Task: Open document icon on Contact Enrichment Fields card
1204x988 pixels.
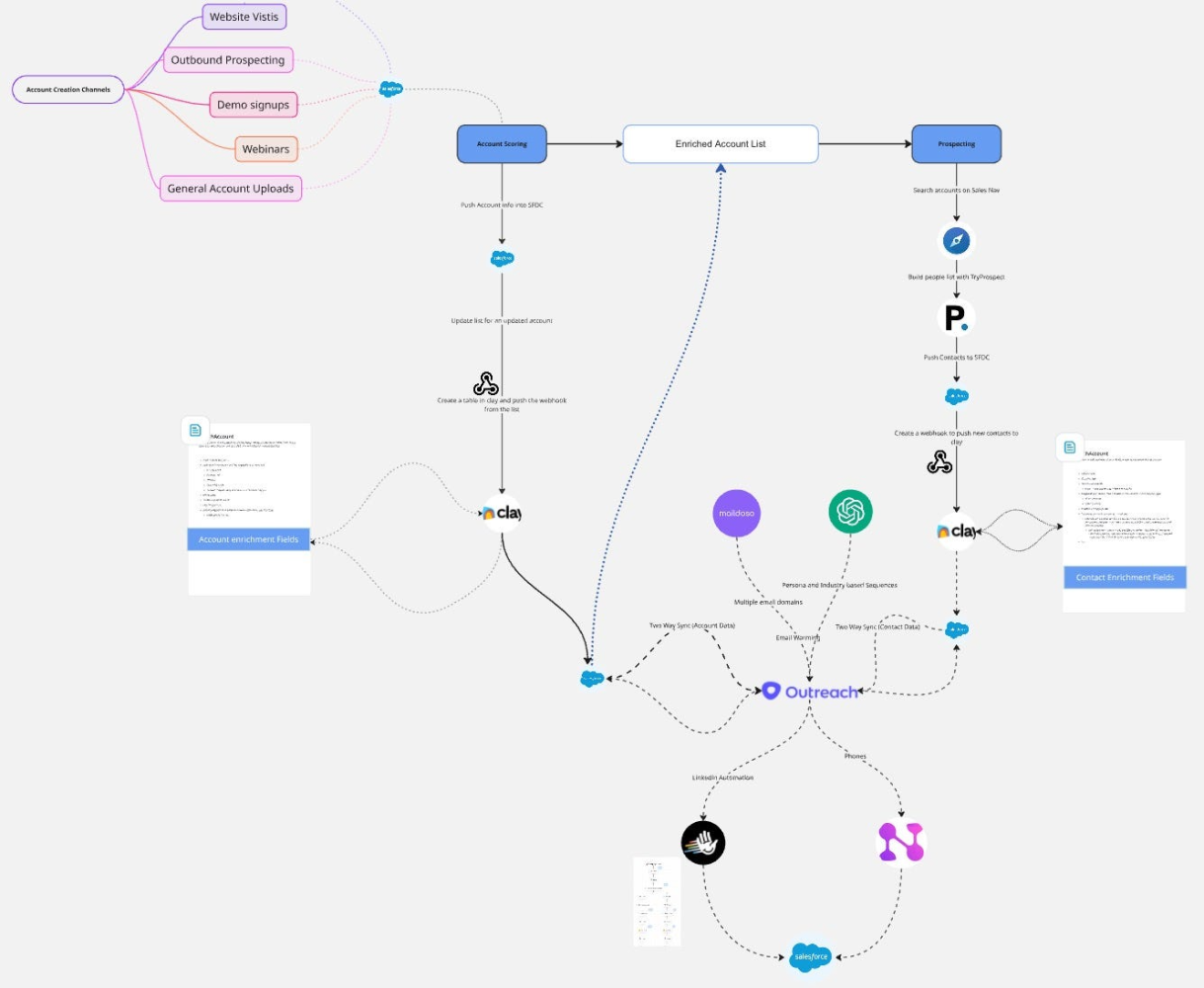Action: pyautogui.click(x=1070, y=448)
